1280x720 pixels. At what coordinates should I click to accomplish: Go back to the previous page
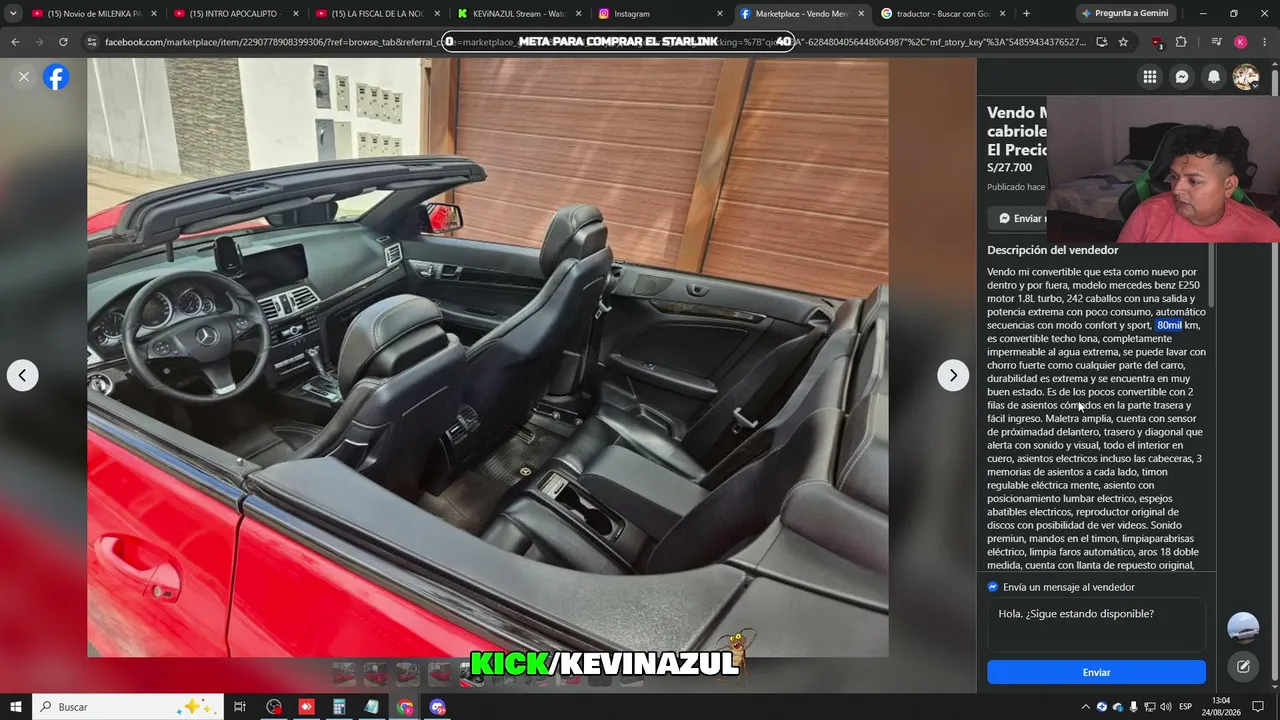pos(15,42)
